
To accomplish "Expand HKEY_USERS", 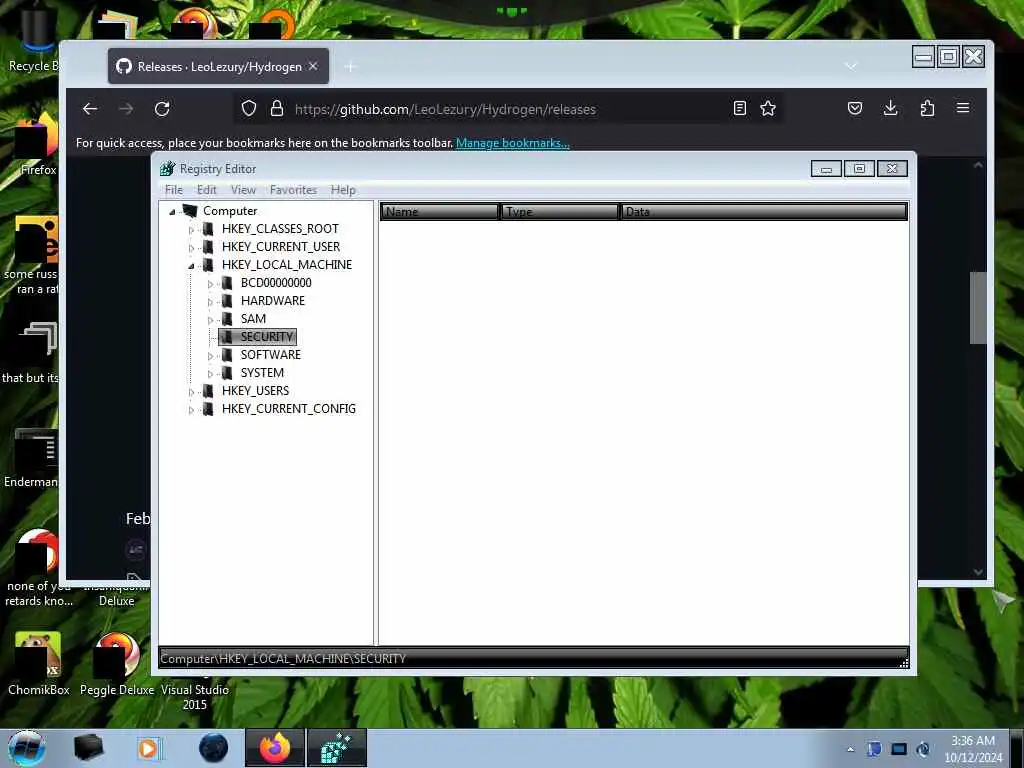I will [191, 392].
